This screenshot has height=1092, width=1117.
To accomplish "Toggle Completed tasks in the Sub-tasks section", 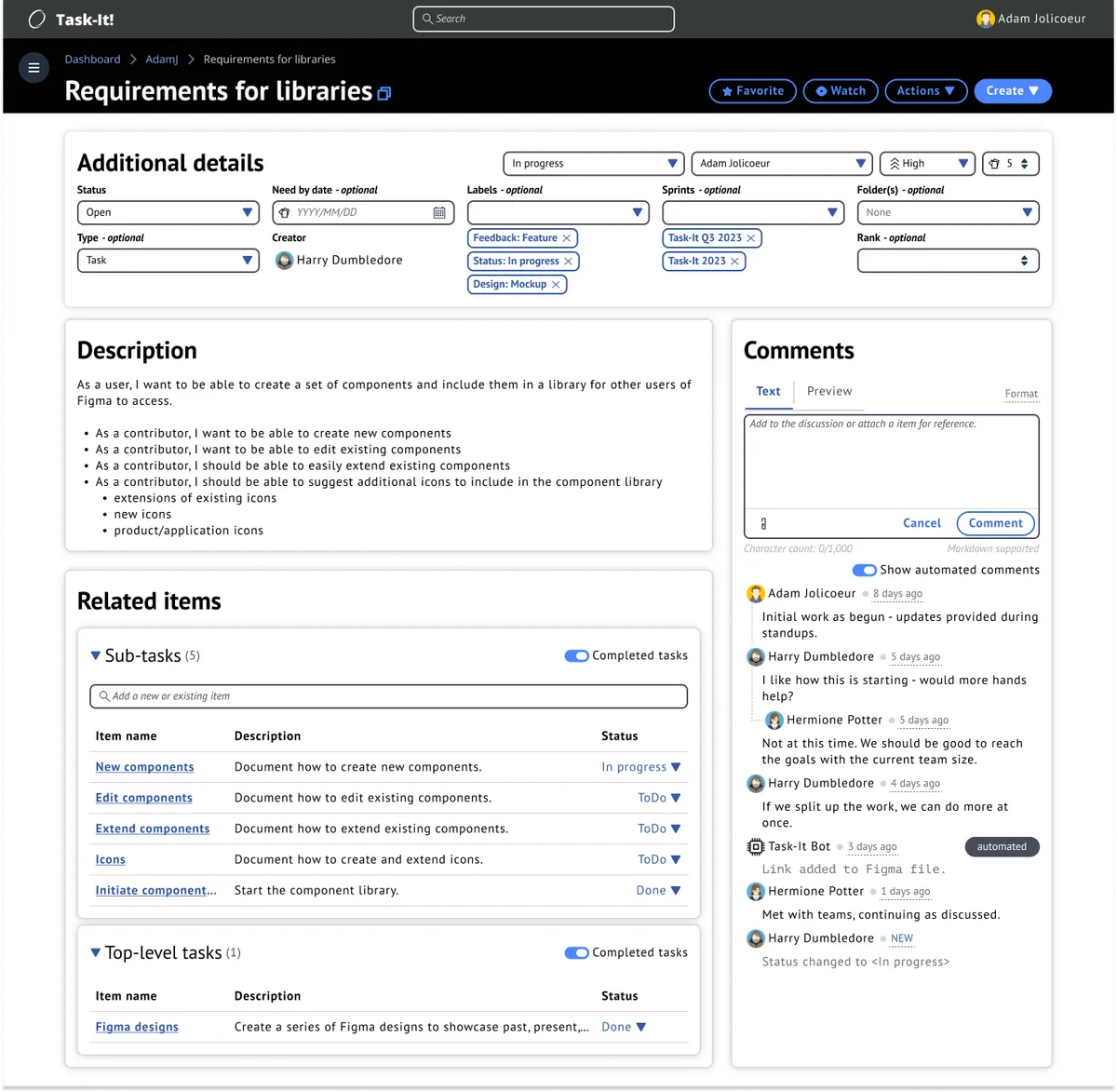I will click(576, 655).
